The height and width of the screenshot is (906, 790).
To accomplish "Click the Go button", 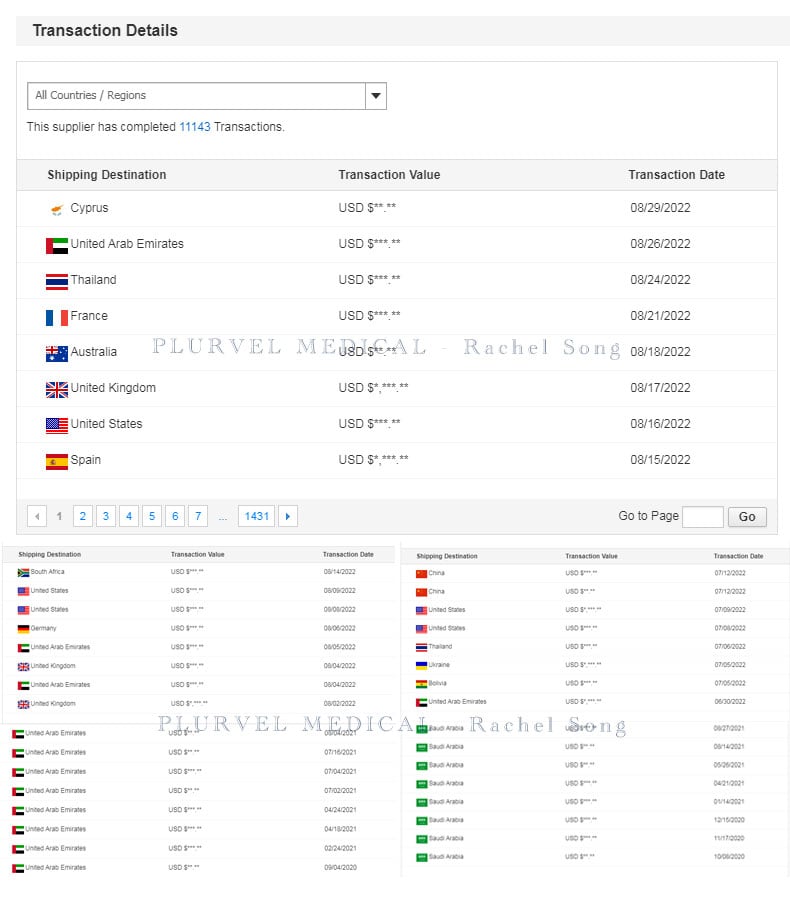I will click(x=747, y=517).
